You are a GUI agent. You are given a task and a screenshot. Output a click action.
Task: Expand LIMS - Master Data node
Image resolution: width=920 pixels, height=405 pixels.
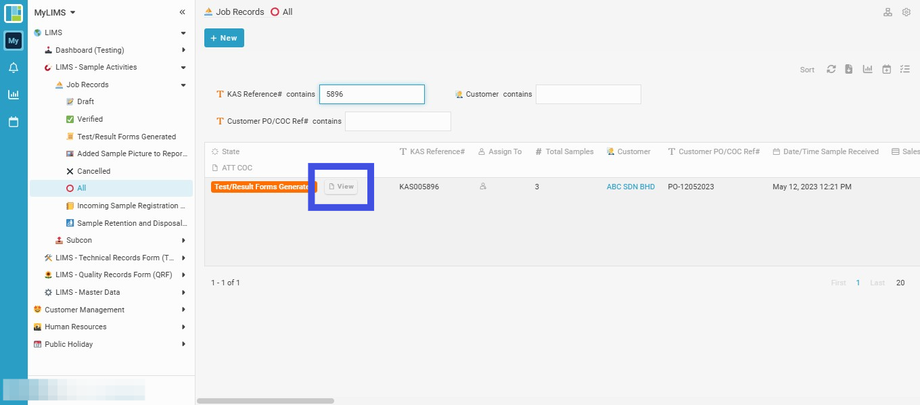pyautogui.click(x=184, y=292)
